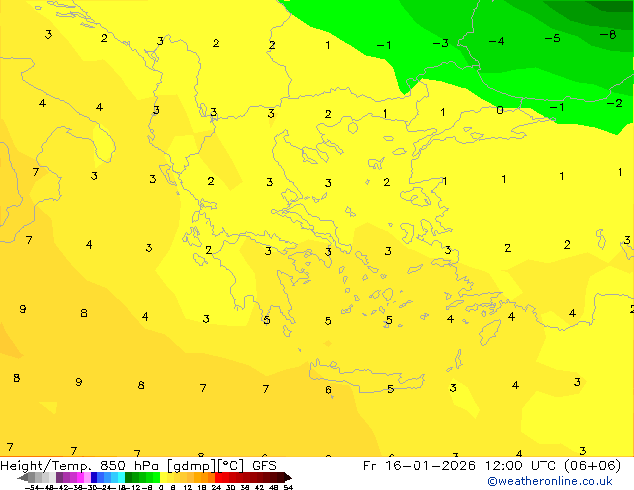Click the "-8" temperature value on the map
This screenshot has height=490, width=634.
608,35
